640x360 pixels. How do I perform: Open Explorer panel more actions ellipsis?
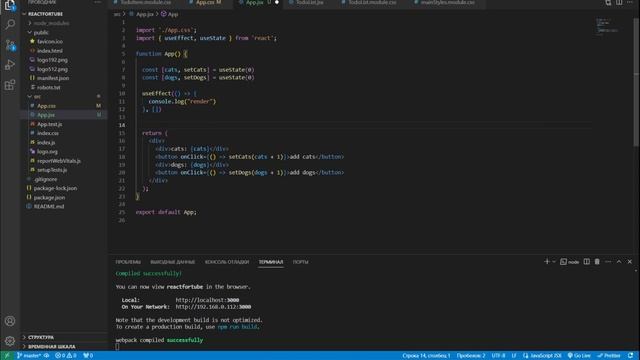(98, 2)
